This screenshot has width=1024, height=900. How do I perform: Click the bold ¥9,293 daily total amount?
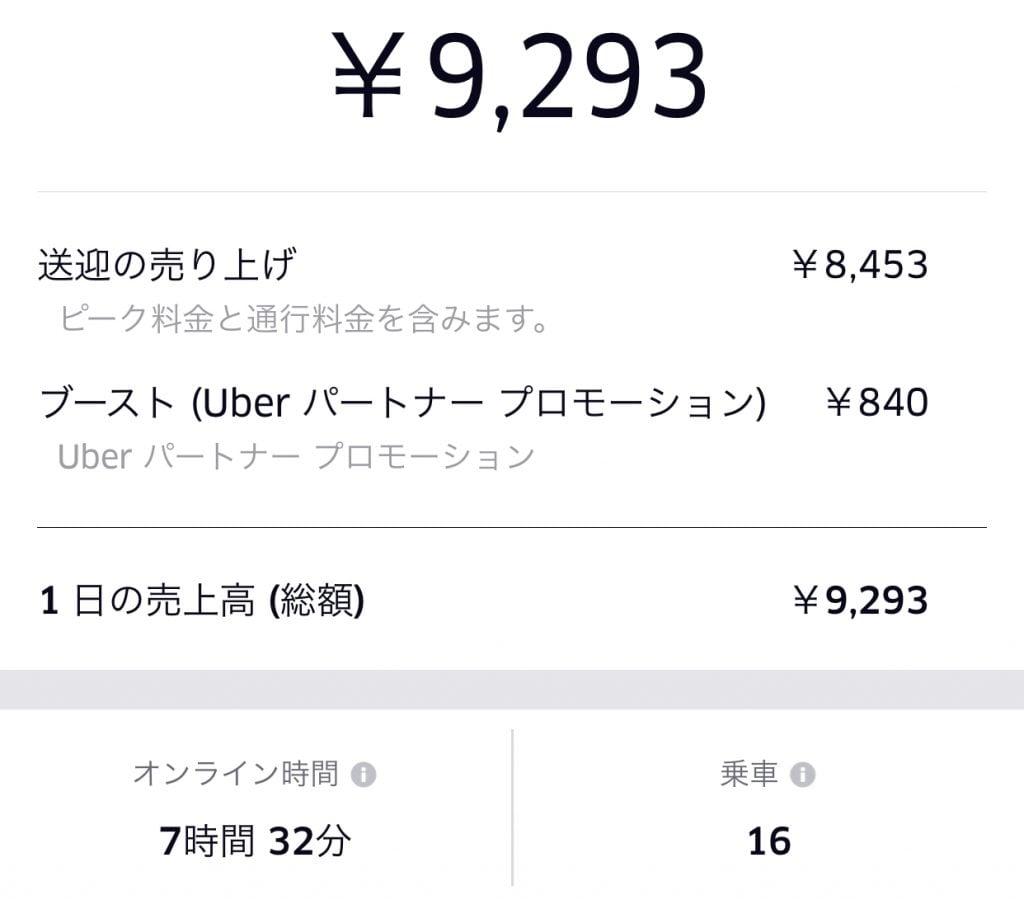[860, 602]
